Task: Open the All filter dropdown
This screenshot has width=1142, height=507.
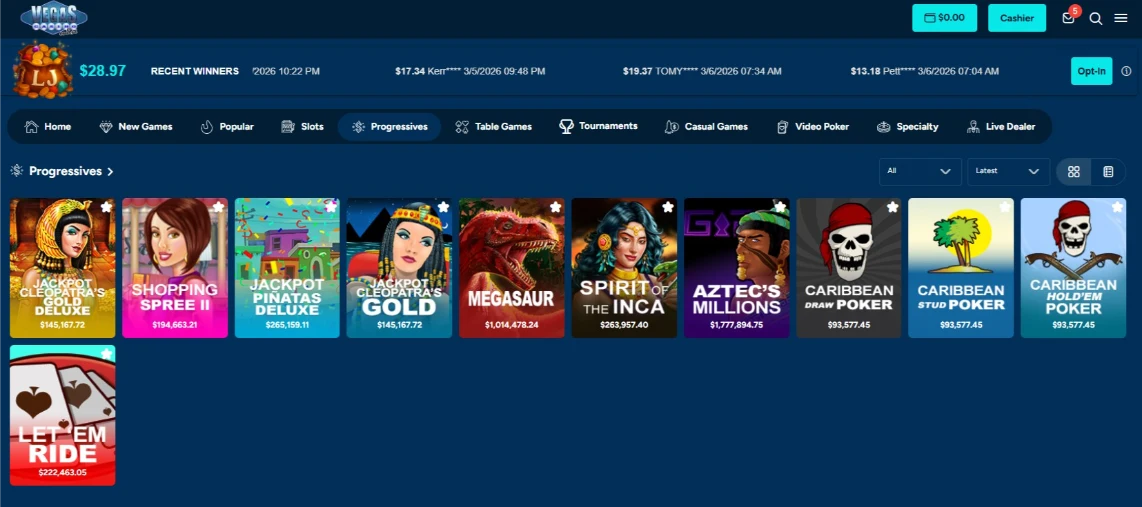Action: point(920,172)
